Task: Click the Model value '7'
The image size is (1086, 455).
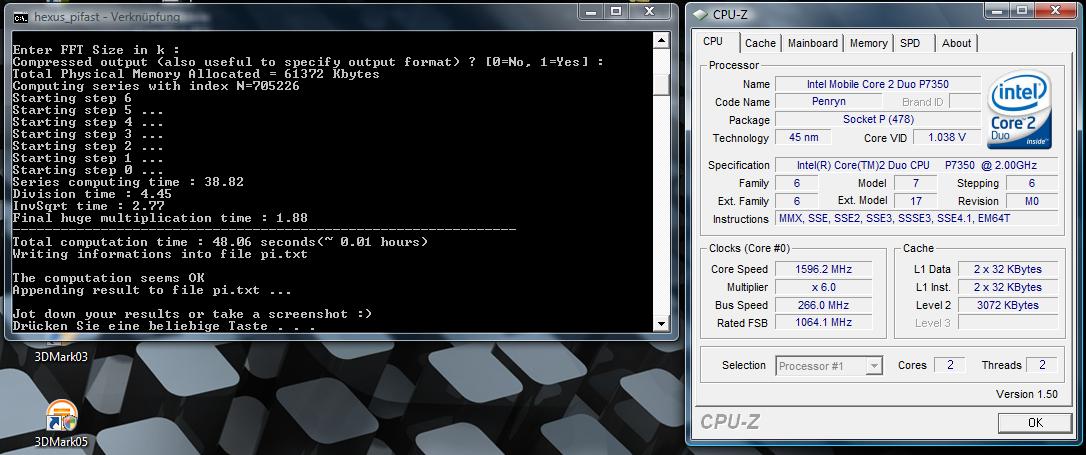Action: pyautogui.click(x=916, y=183)
